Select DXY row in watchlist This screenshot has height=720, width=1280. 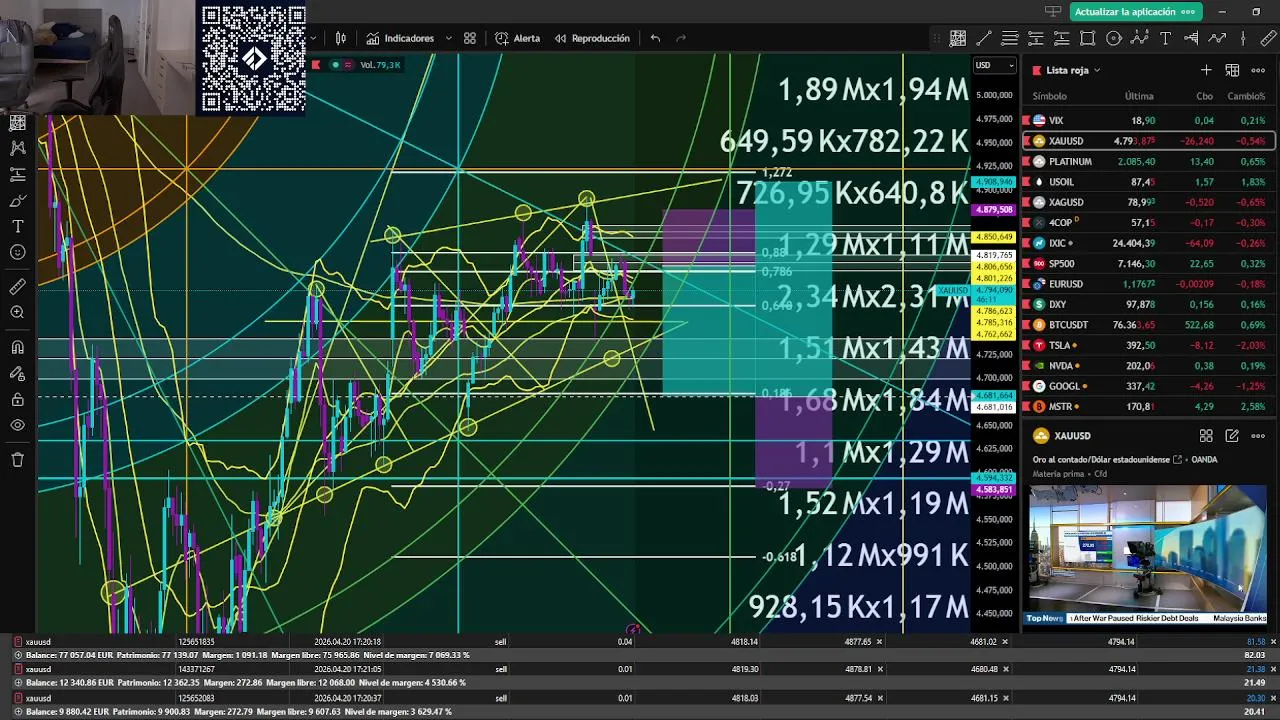tap(1148, 305)
